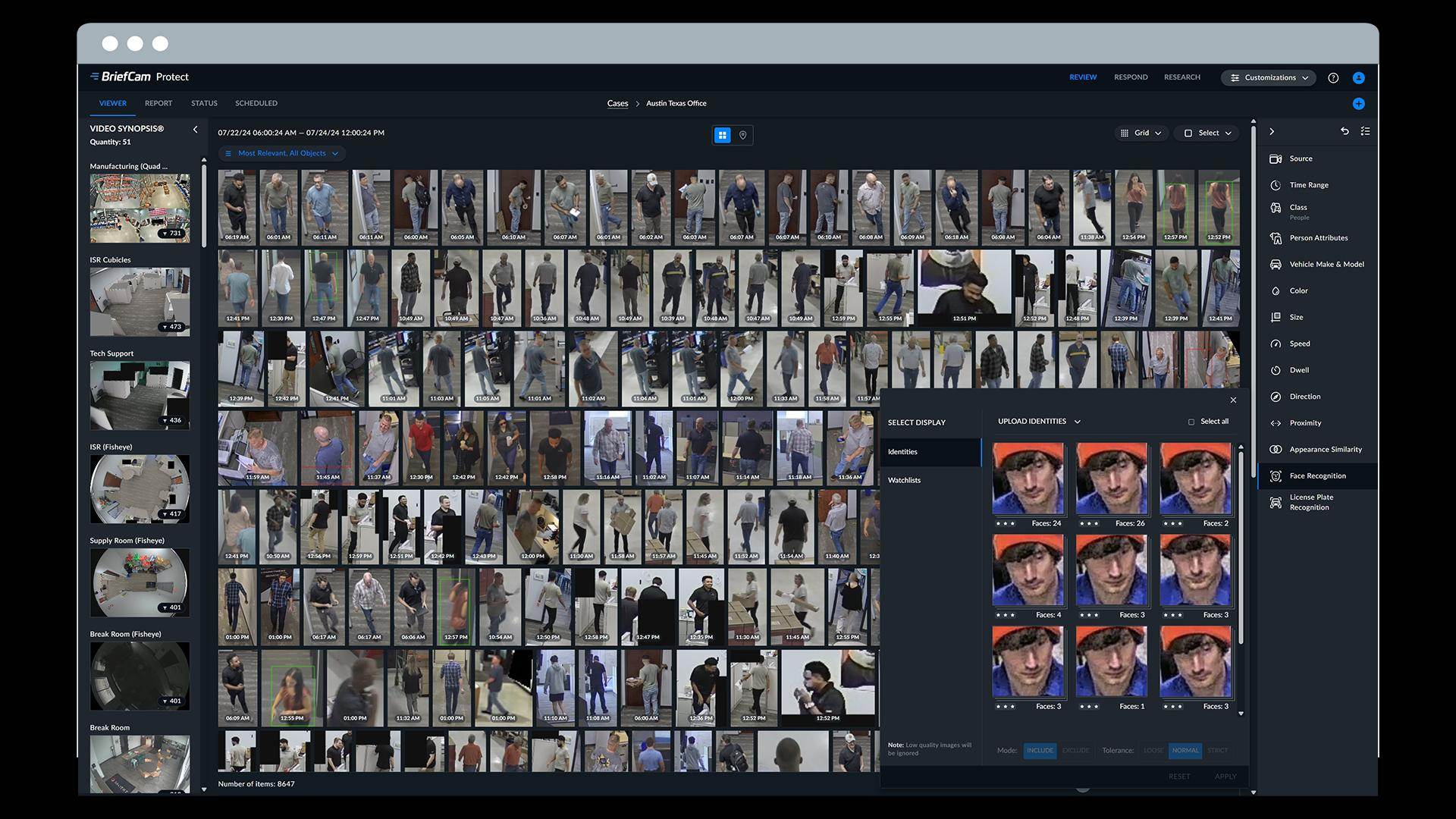
Task: Click the Proximity filter icon
Action: point(1276,423)
